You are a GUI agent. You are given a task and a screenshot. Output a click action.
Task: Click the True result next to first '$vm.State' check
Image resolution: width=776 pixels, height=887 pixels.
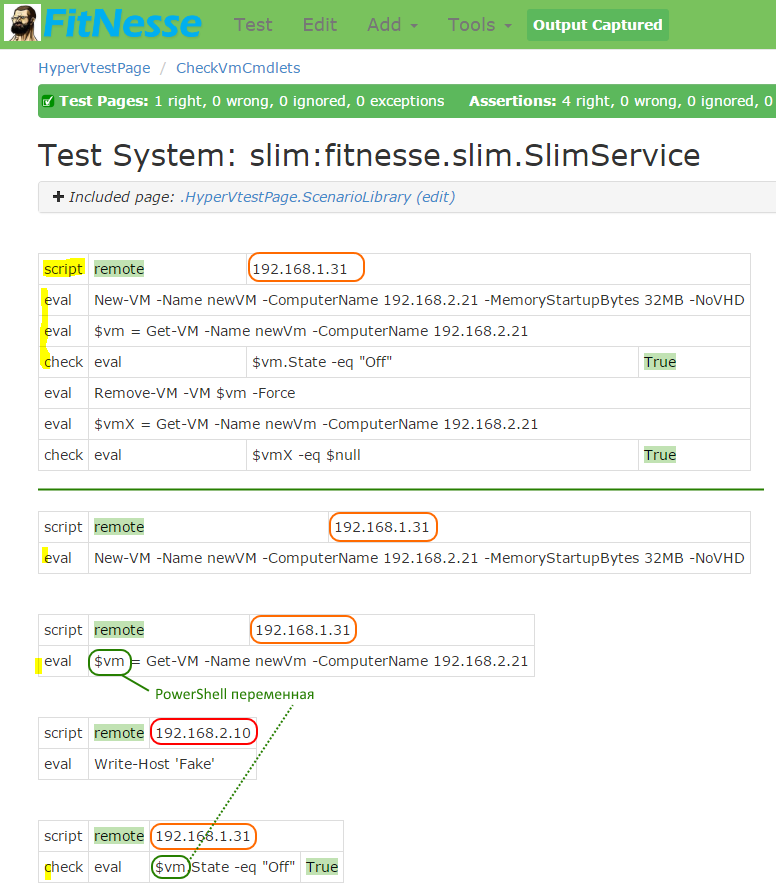tap(660, 362)
